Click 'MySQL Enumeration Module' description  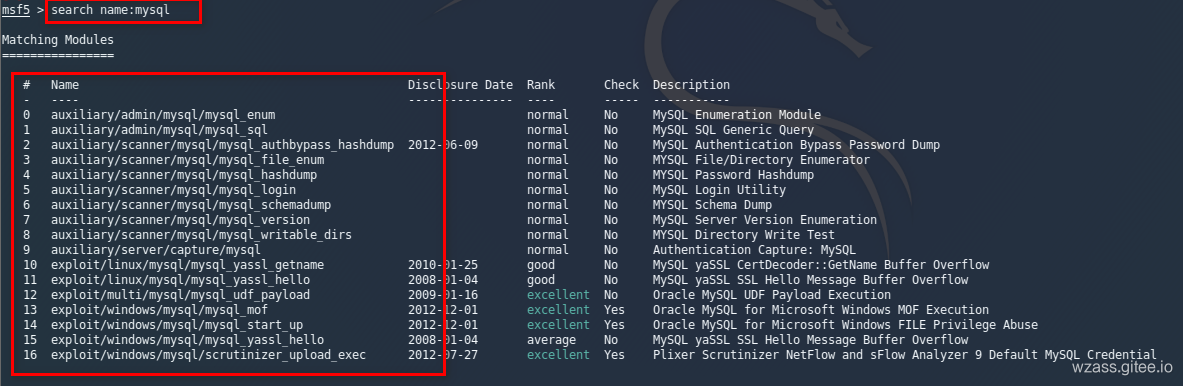pyautogui.click(x=736, y=115)
